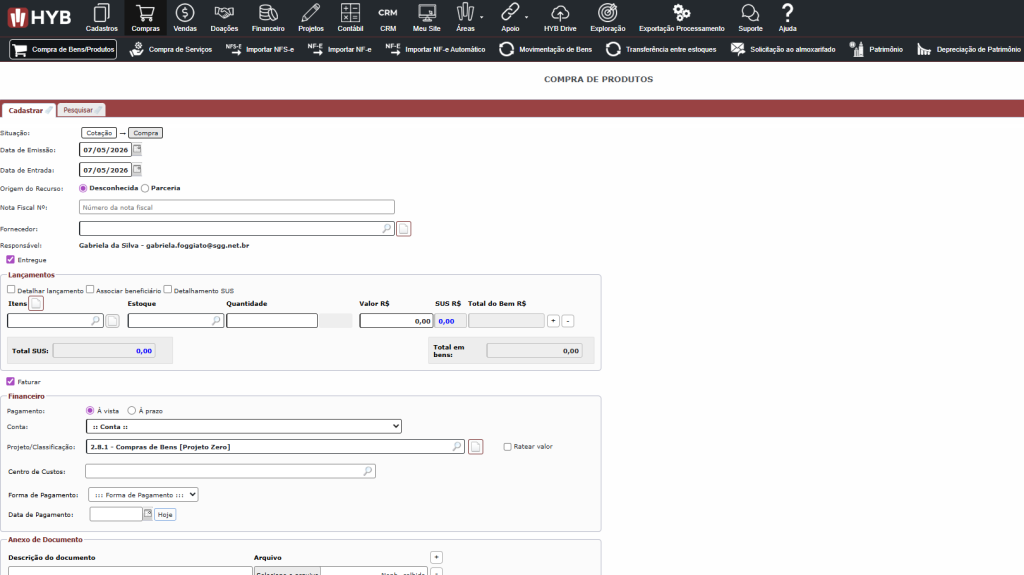Click new-supplier document icon beside Fornecedor
1024x575 pixels.
pos(404,229)
